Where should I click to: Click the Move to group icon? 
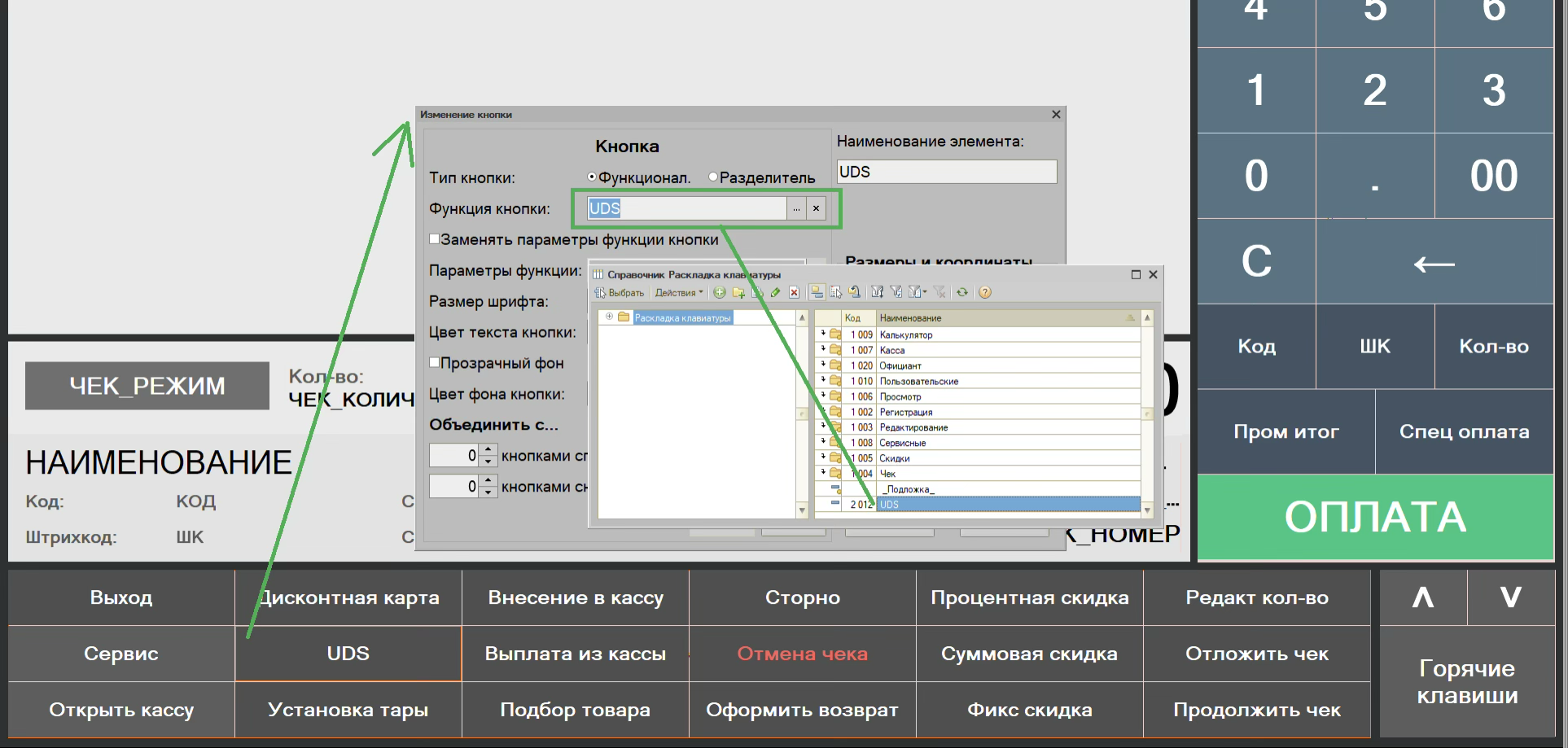pyautogui.click(x=836, y=292)
